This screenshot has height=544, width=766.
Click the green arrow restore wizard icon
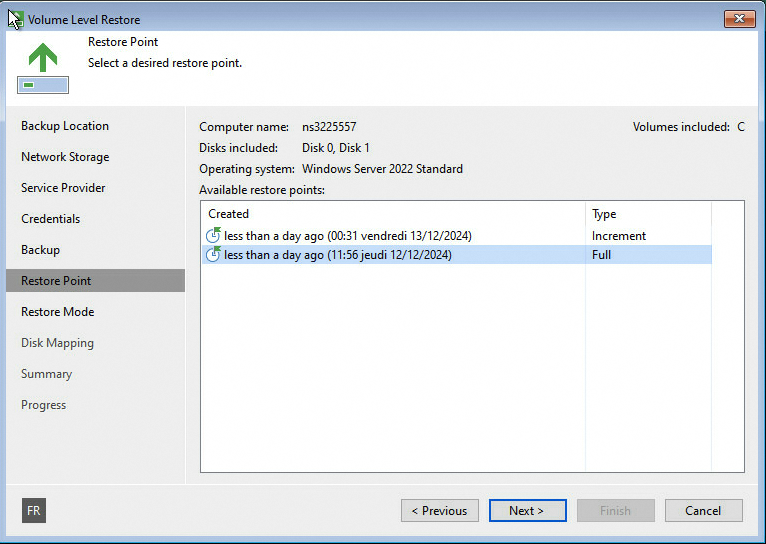42,67
